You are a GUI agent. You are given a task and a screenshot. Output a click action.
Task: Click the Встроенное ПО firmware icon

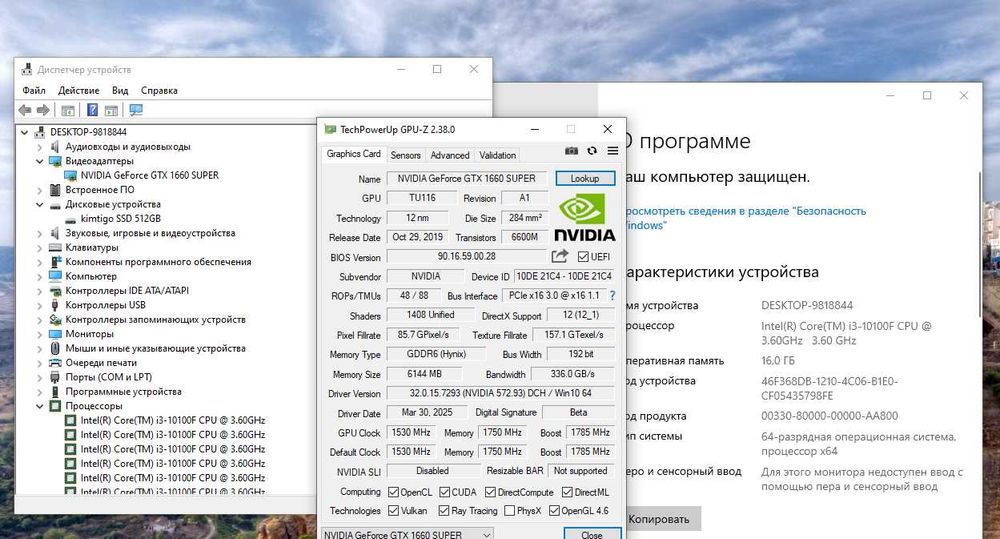55,190
